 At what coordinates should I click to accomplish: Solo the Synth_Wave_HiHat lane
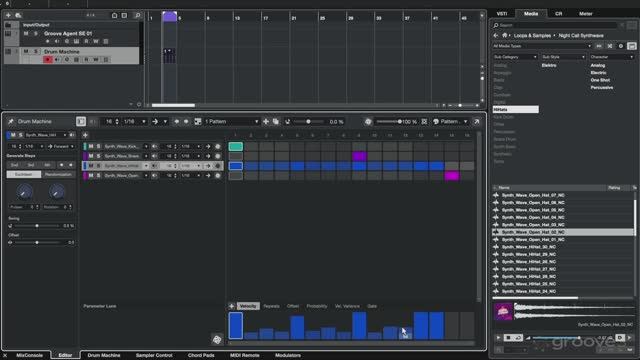pyautogui.click(x=98, y=166)
